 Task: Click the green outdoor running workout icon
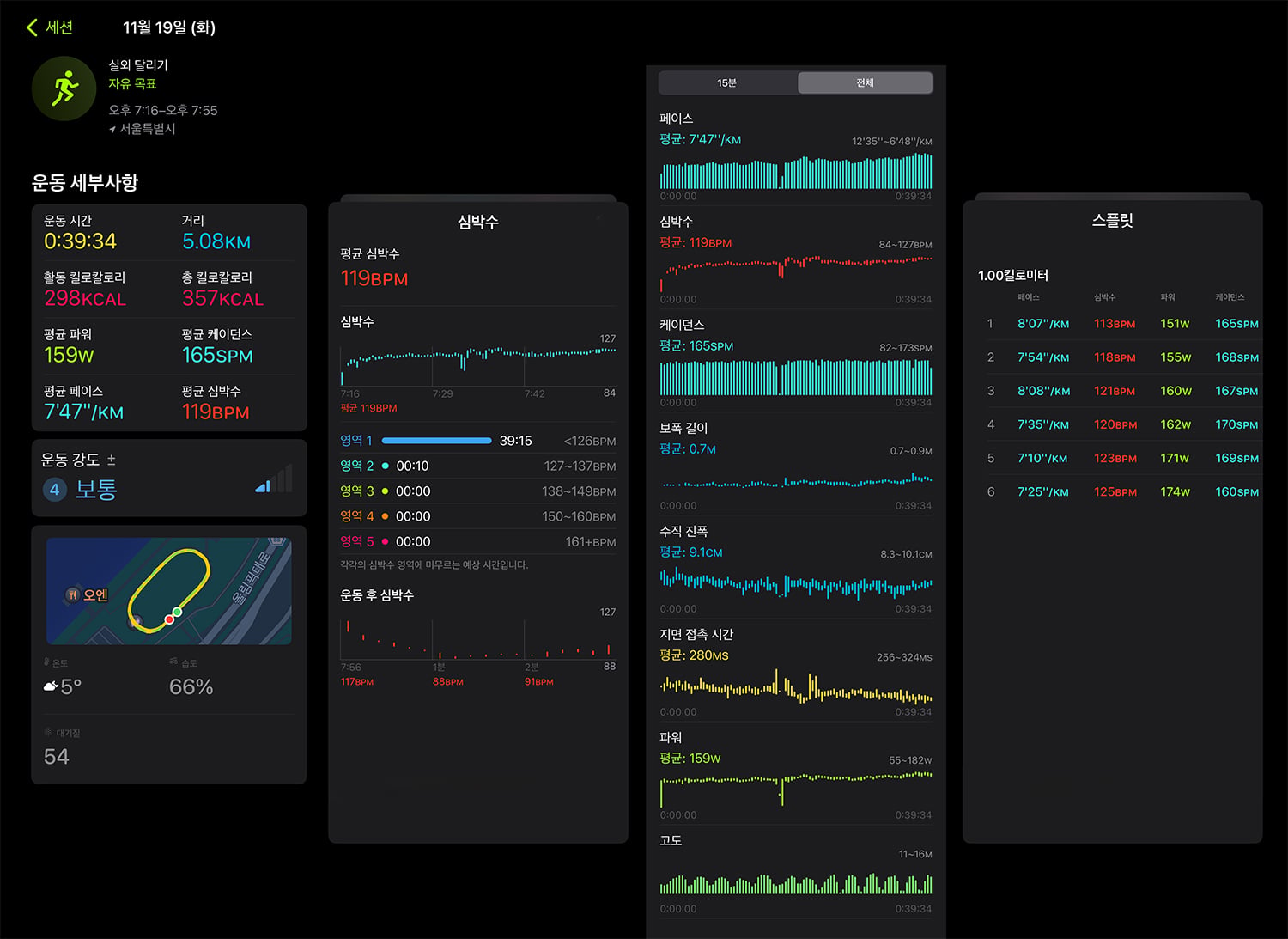click(x=64, y=88)
